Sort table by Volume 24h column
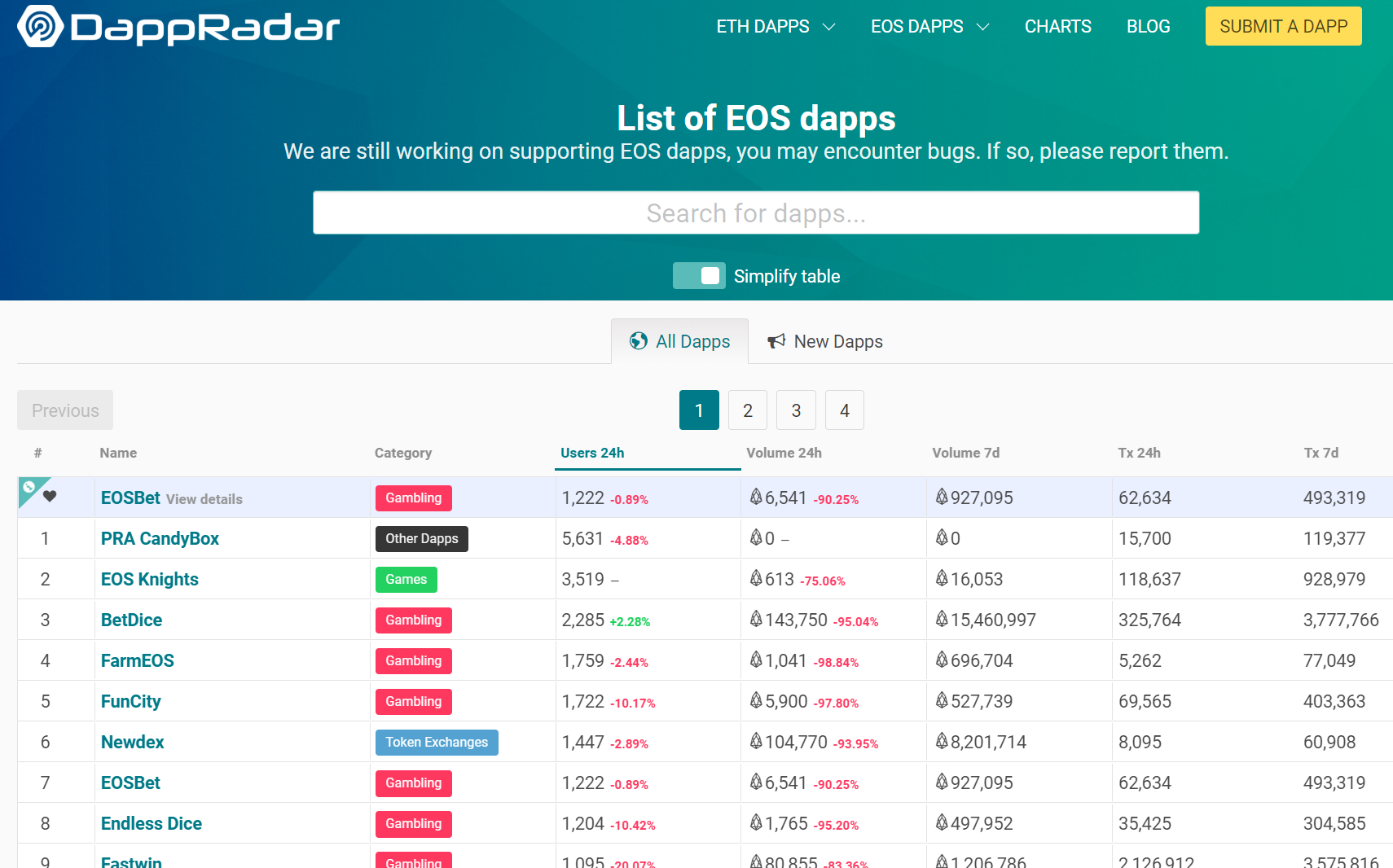The image size is (1393, 868). point(784,453)
